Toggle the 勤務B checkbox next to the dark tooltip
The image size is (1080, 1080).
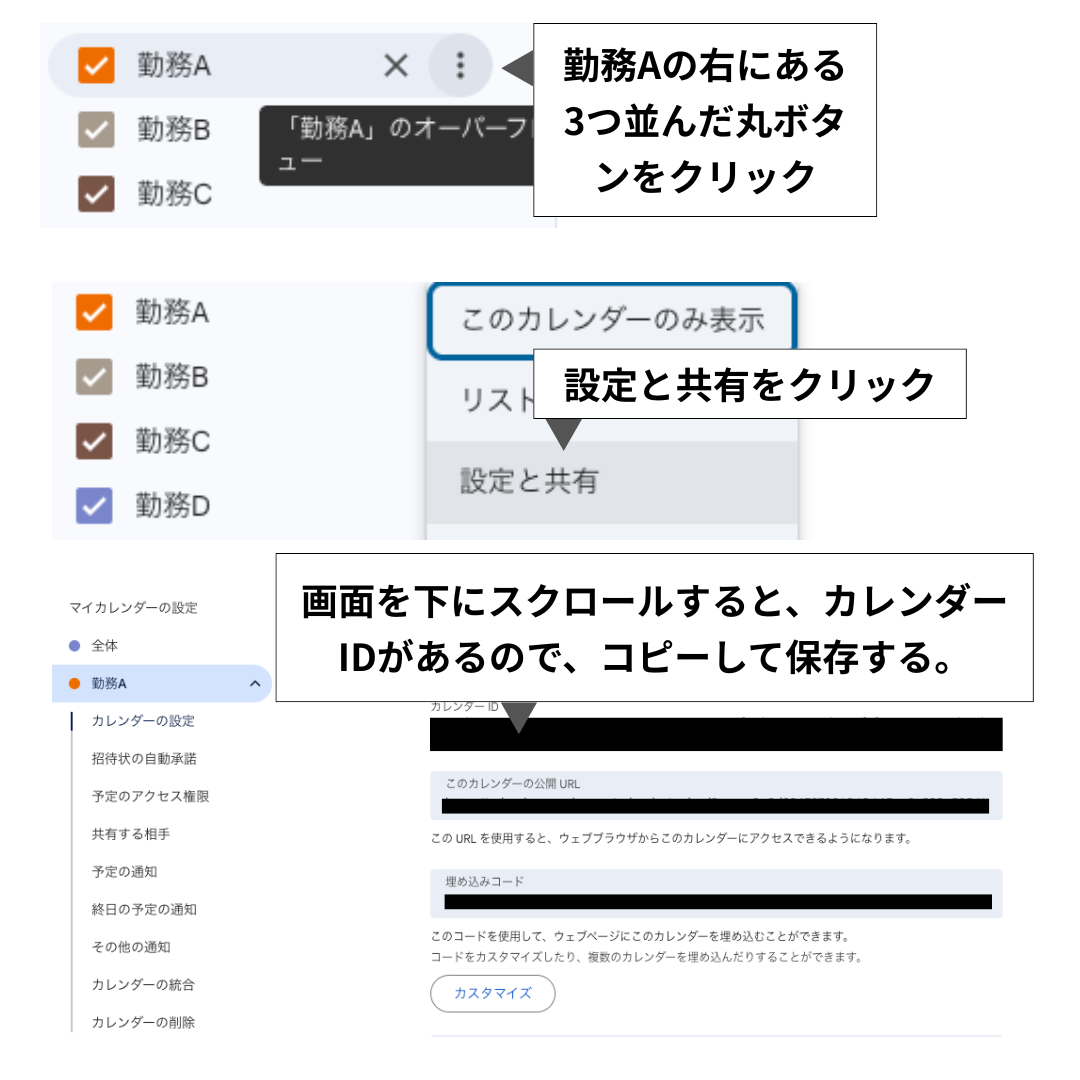pos(96,129)
